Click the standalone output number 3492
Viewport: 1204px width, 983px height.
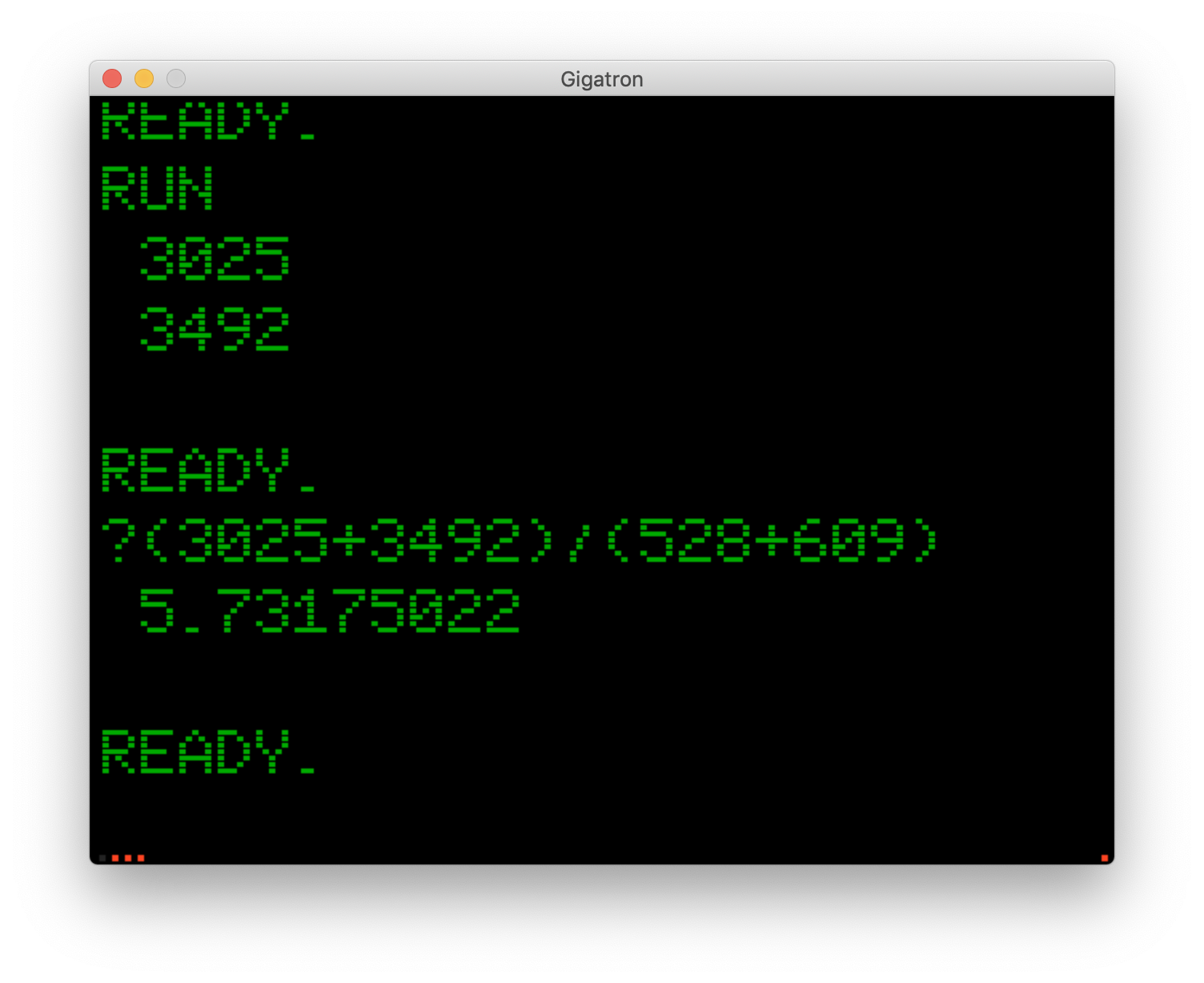click(215, 329)
